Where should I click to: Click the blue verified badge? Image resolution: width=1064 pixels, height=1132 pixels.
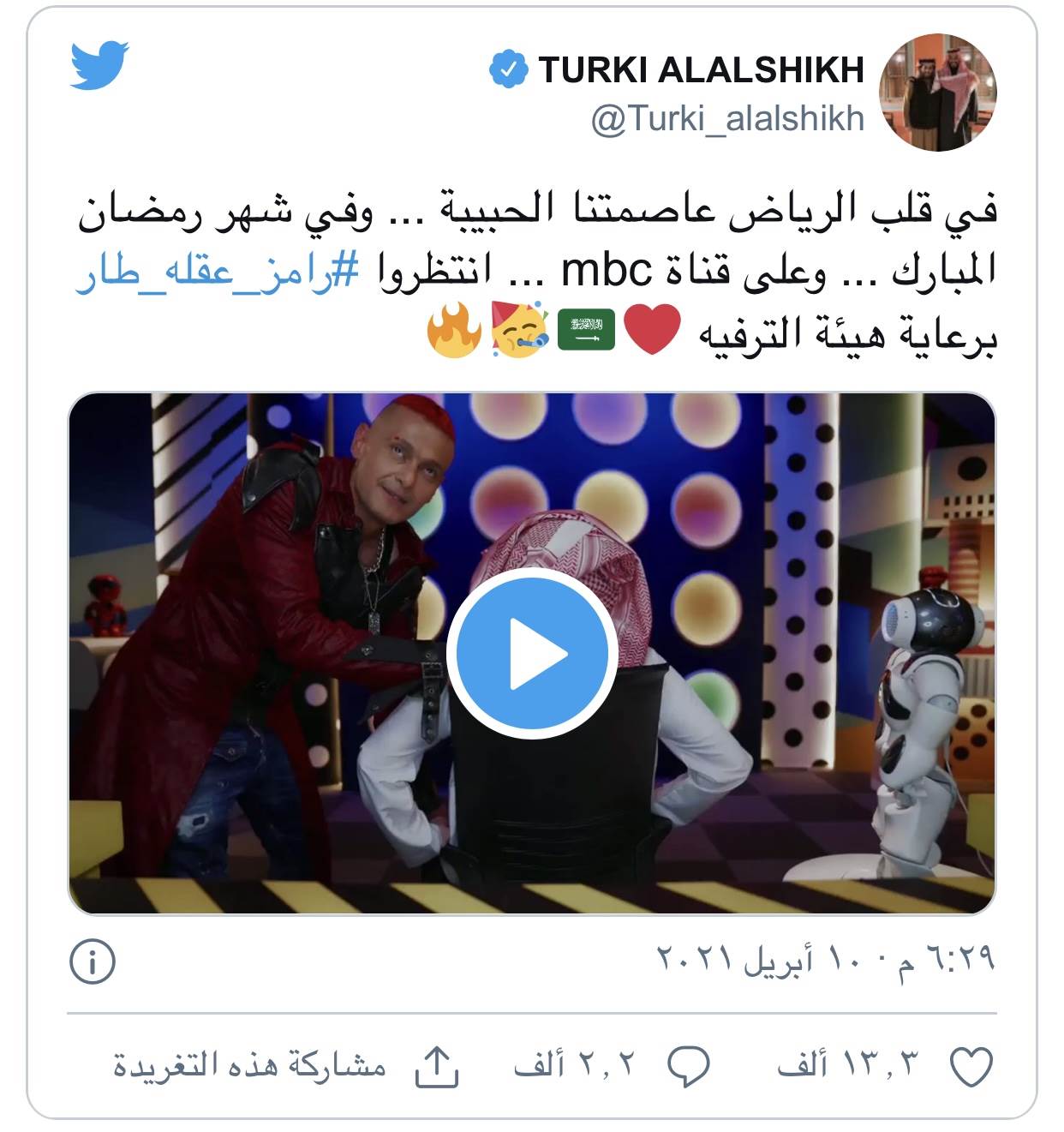tap(508, 69)
